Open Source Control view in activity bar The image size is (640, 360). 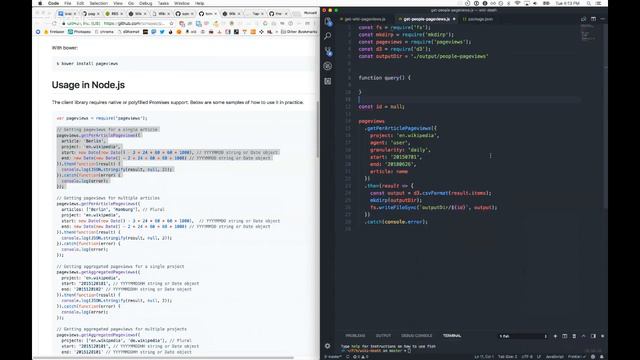pos(328,51)
